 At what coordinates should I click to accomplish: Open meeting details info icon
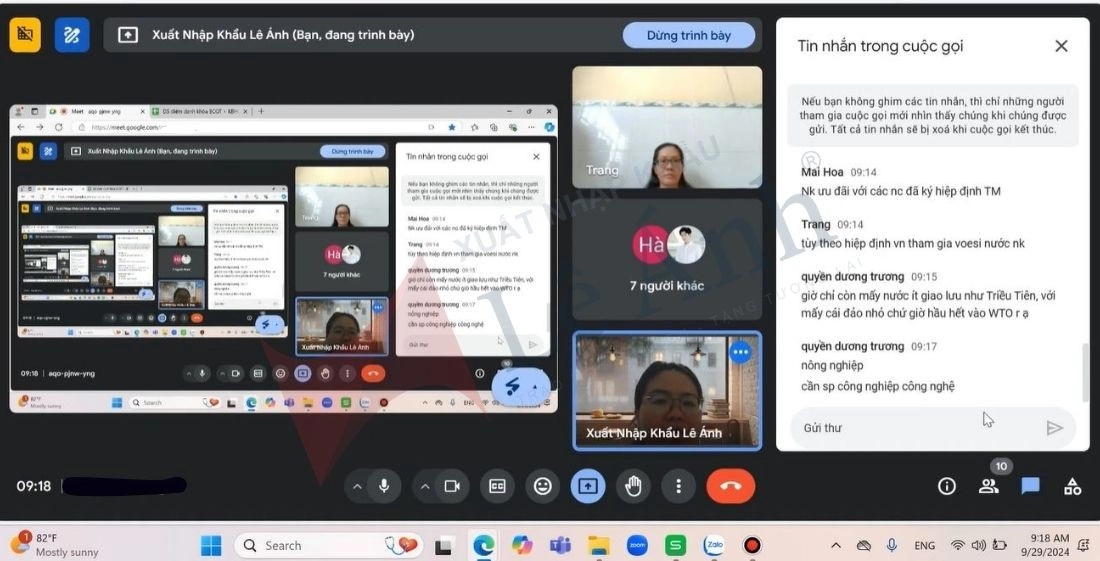point(947,486)
